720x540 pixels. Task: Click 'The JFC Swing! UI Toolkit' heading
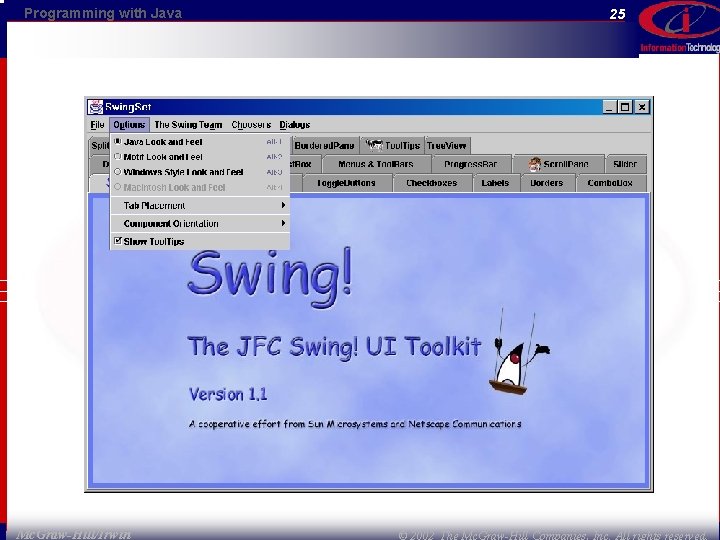pos(335,347)
